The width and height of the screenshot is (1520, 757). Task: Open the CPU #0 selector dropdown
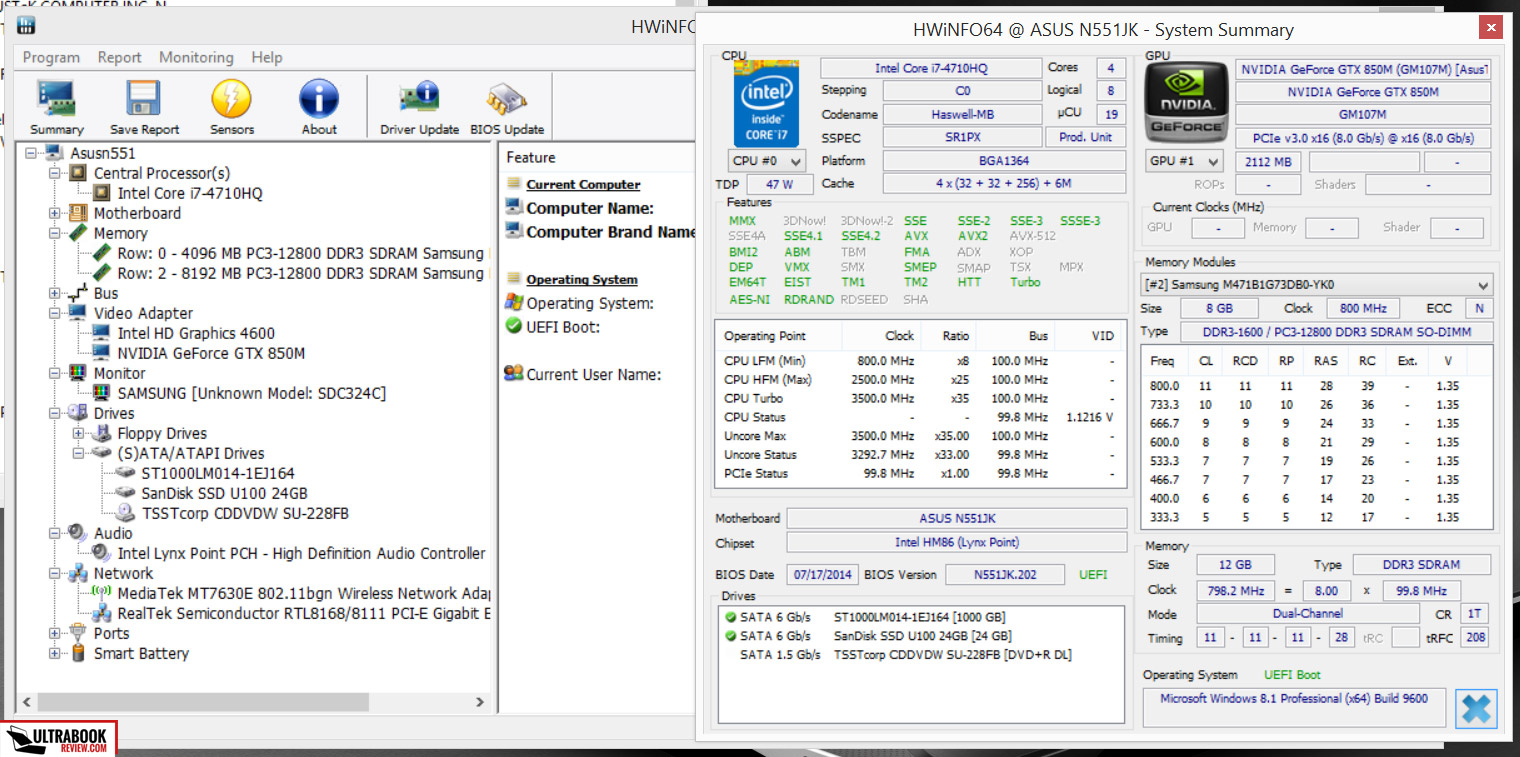click(x=767, y=161)
